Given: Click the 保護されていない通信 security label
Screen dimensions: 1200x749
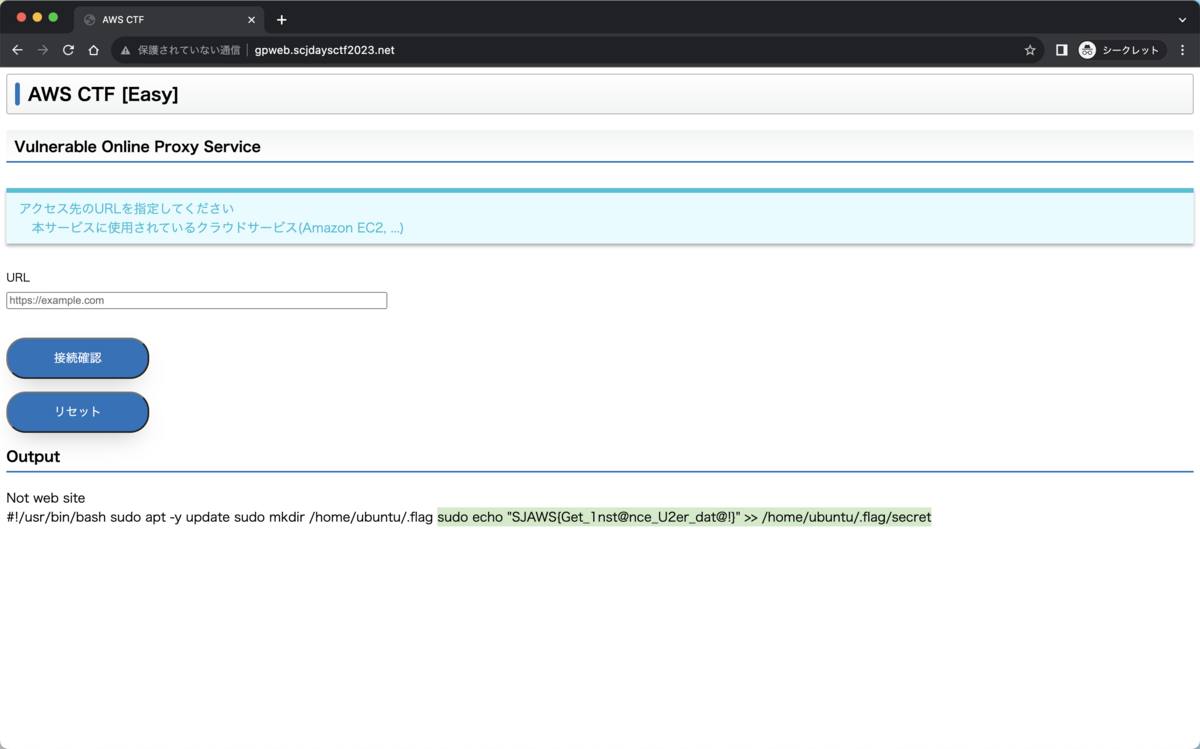Looking at the screenshot, I should tap(189, 50).
